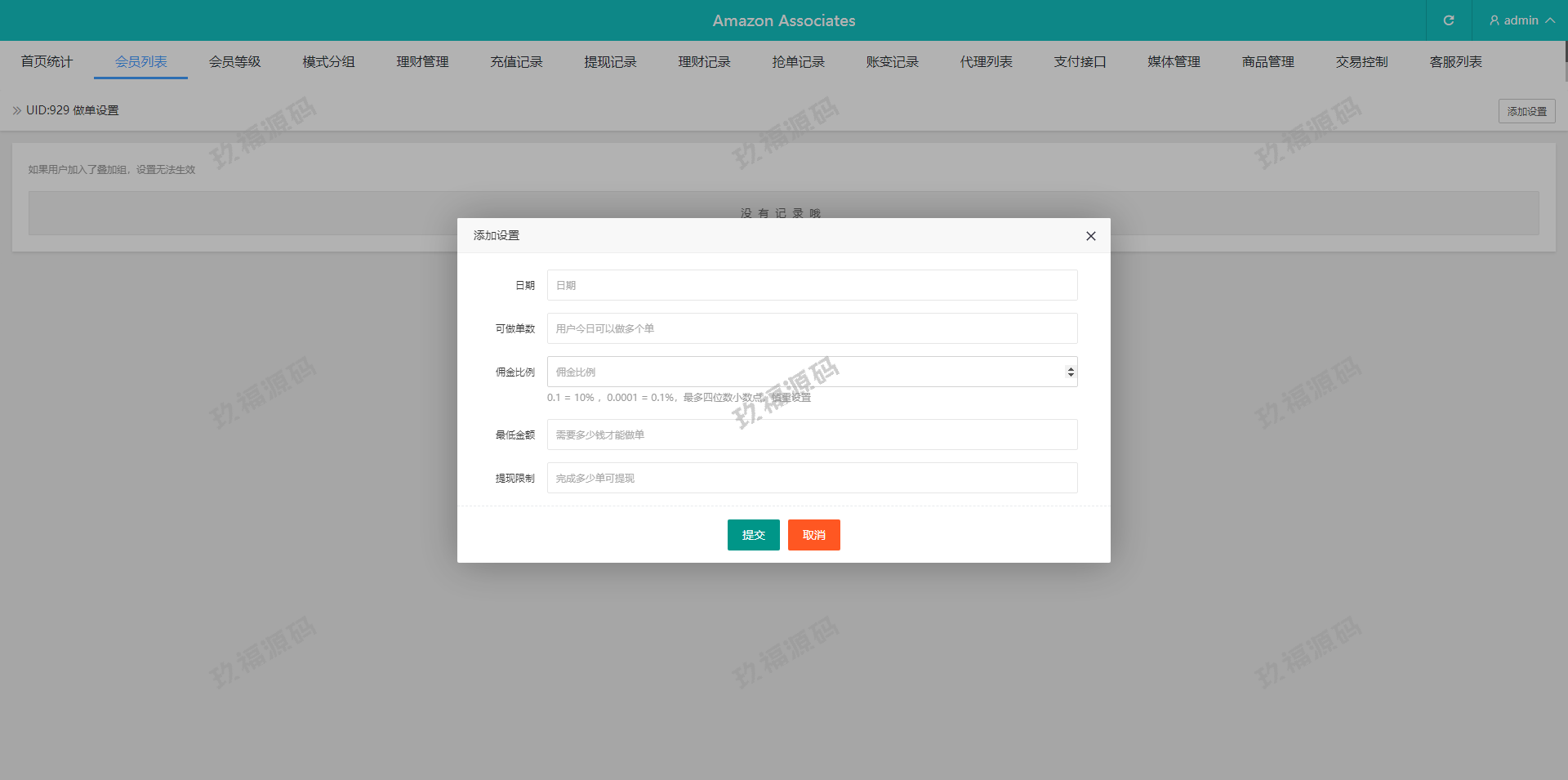Switch to the 会员等级 tab
This screenshot has height=780, width=1568.
click(x=234, y=62)
